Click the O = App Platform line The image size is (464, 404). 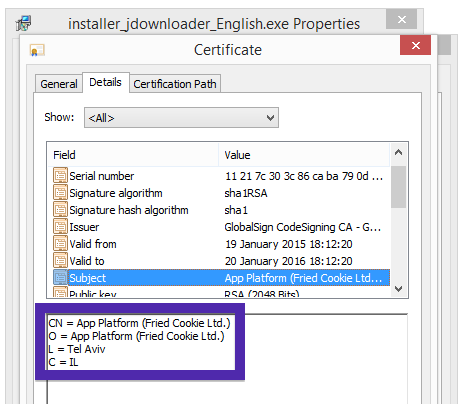click(x=136, y=336)
